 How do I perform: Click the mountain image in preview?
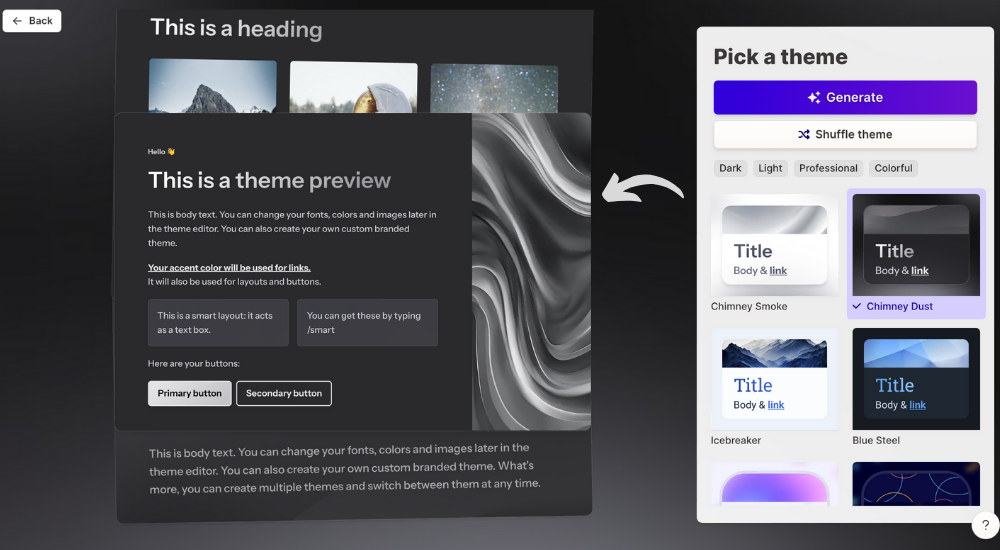tap(213, 85)
